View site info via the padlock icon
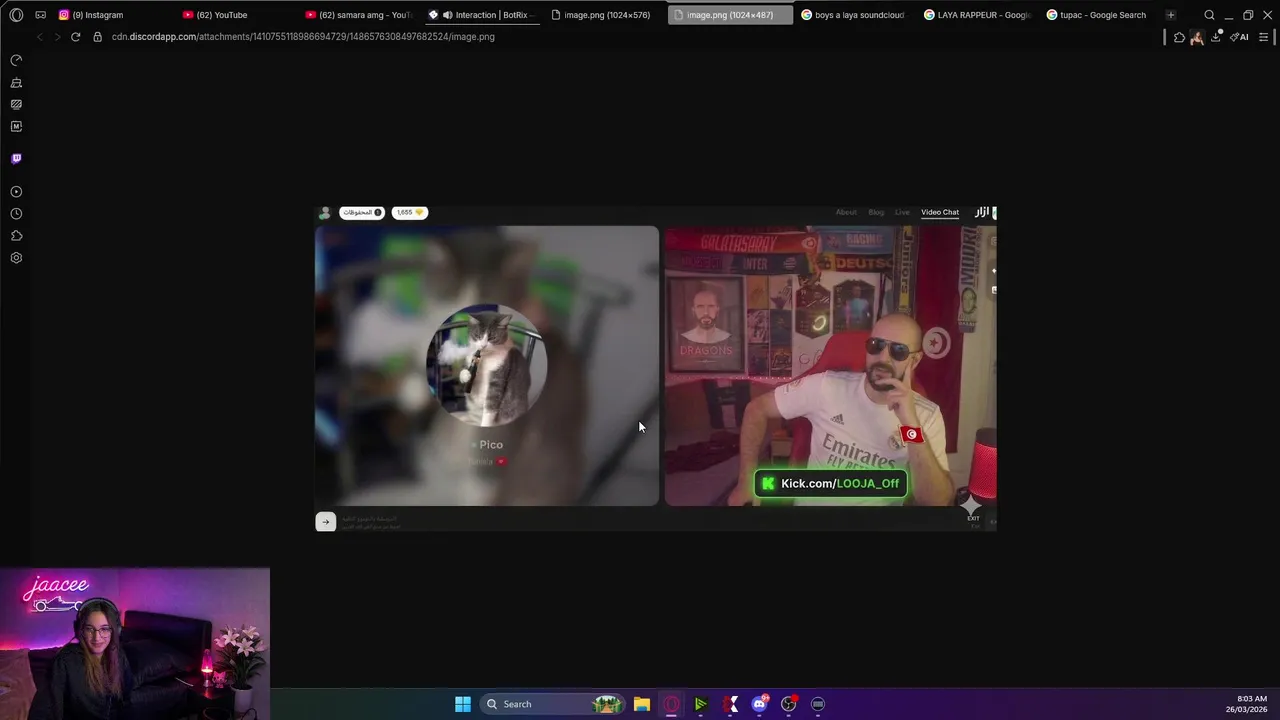The height and width of the screenshot is (720, 1280). [97, 37]
